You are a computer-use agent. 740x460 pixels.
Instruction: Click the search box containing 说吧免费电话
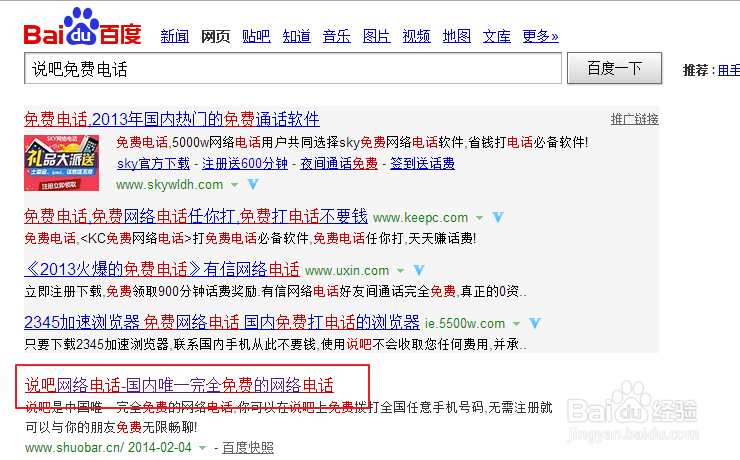point(293,68)
